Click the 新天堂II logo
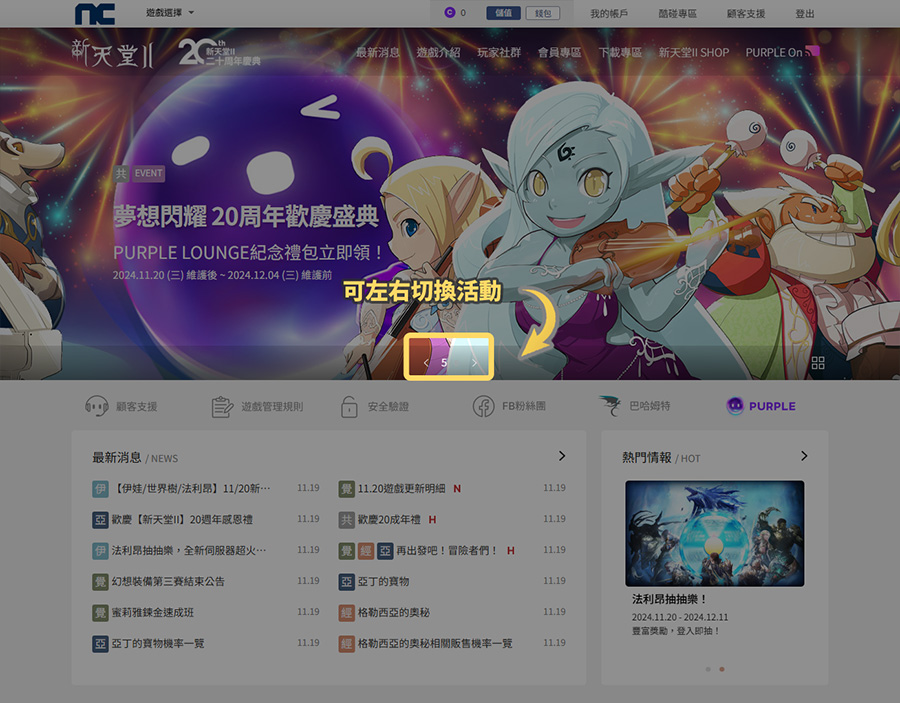Image resolution: width=900 pixels, height=703 pixels. point(112,52)
